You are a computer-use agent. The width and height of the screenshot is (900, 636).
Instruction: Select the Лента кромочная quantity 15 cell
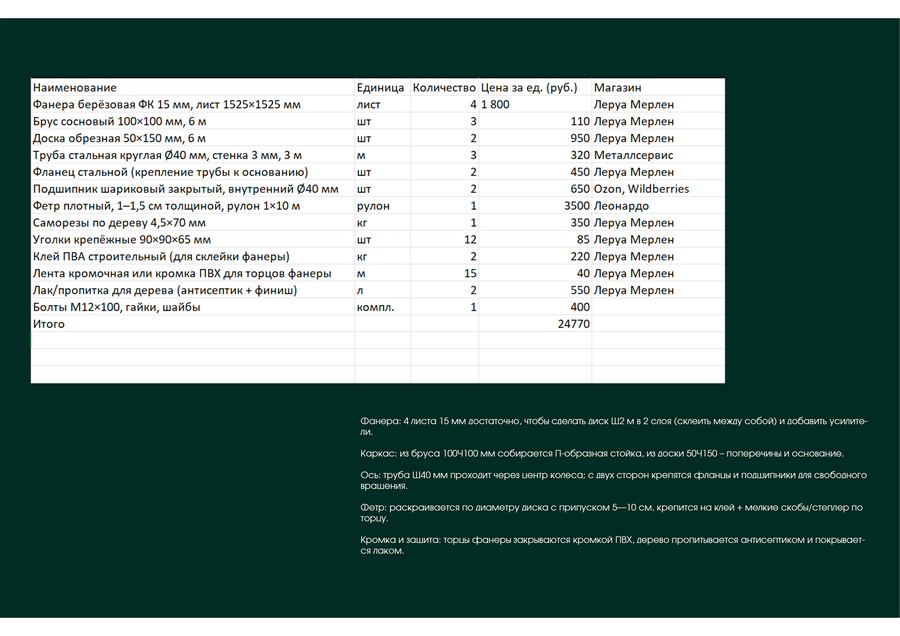(x=444, y=273)
